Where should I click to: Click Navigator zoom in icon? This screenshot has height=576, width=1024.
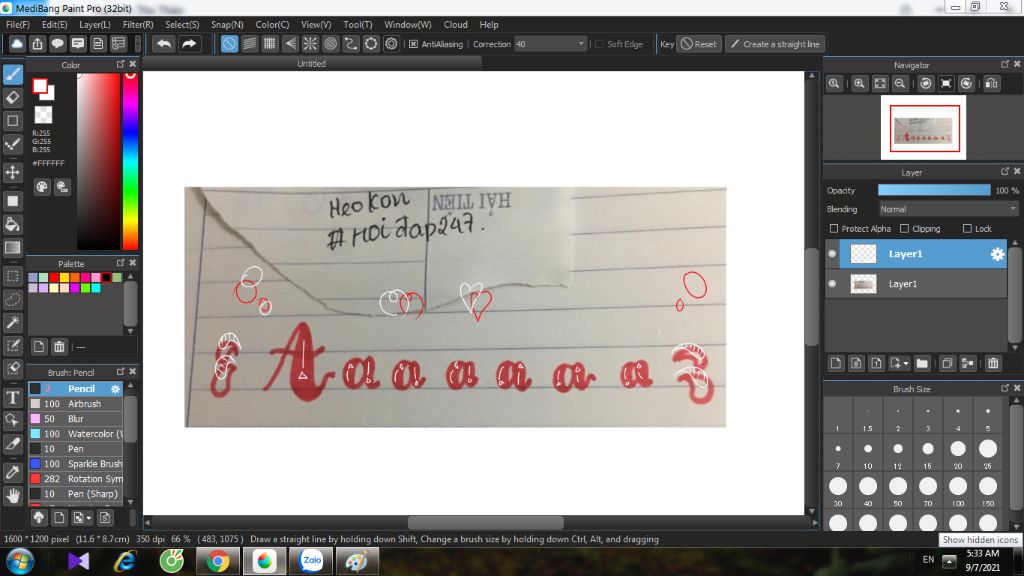[x=859, y=84]
